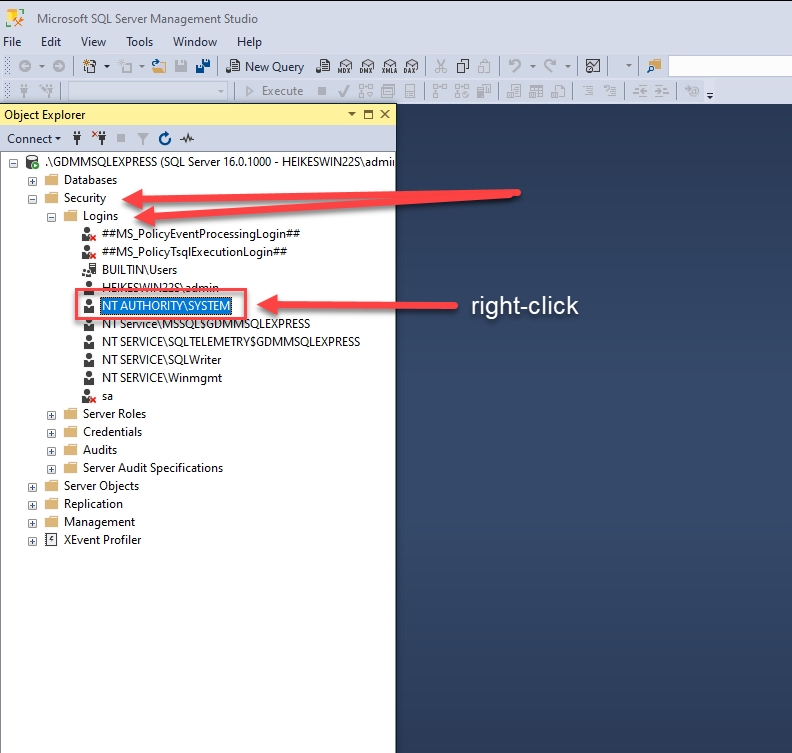Open the Help menu

point(249,42)
